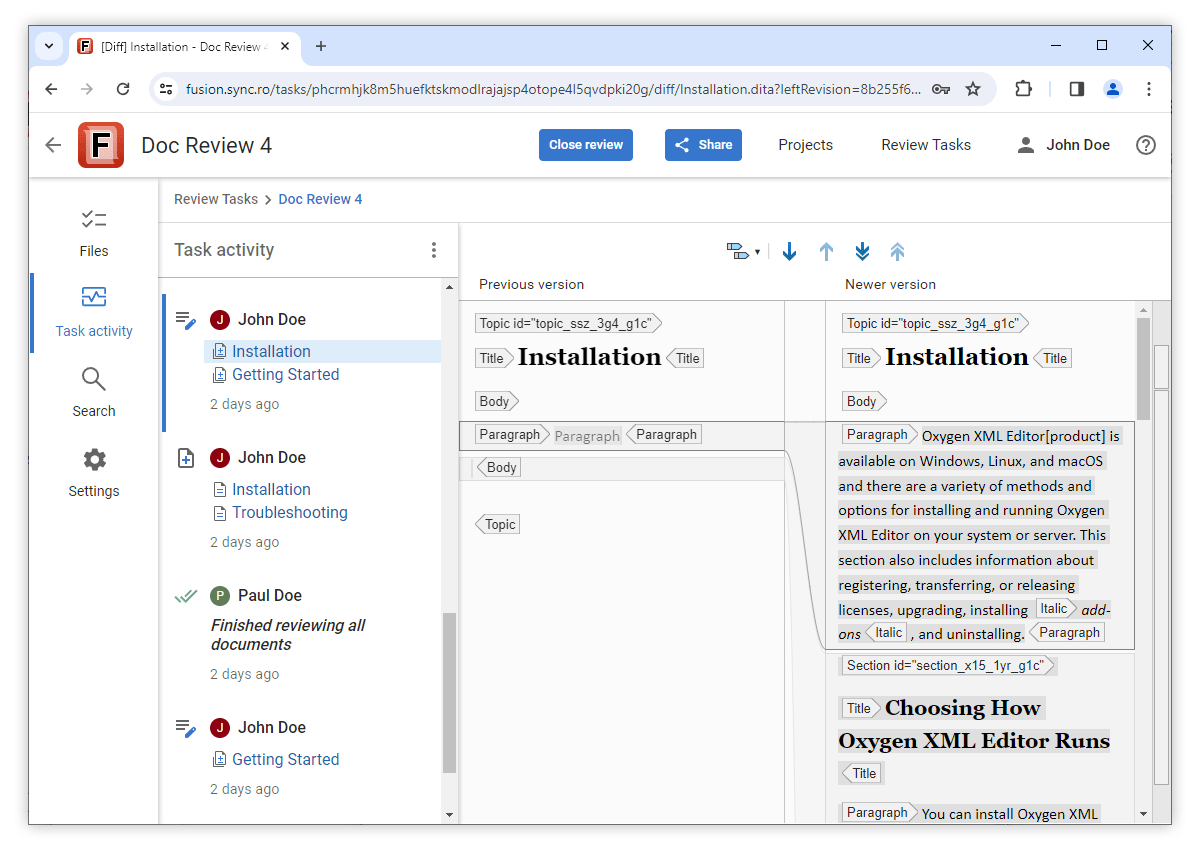Image resolution: width=1200 pixels, height=850 pixels.
Task: Switch to Task activity sidebar tab
Action: (x=94, y=313)
